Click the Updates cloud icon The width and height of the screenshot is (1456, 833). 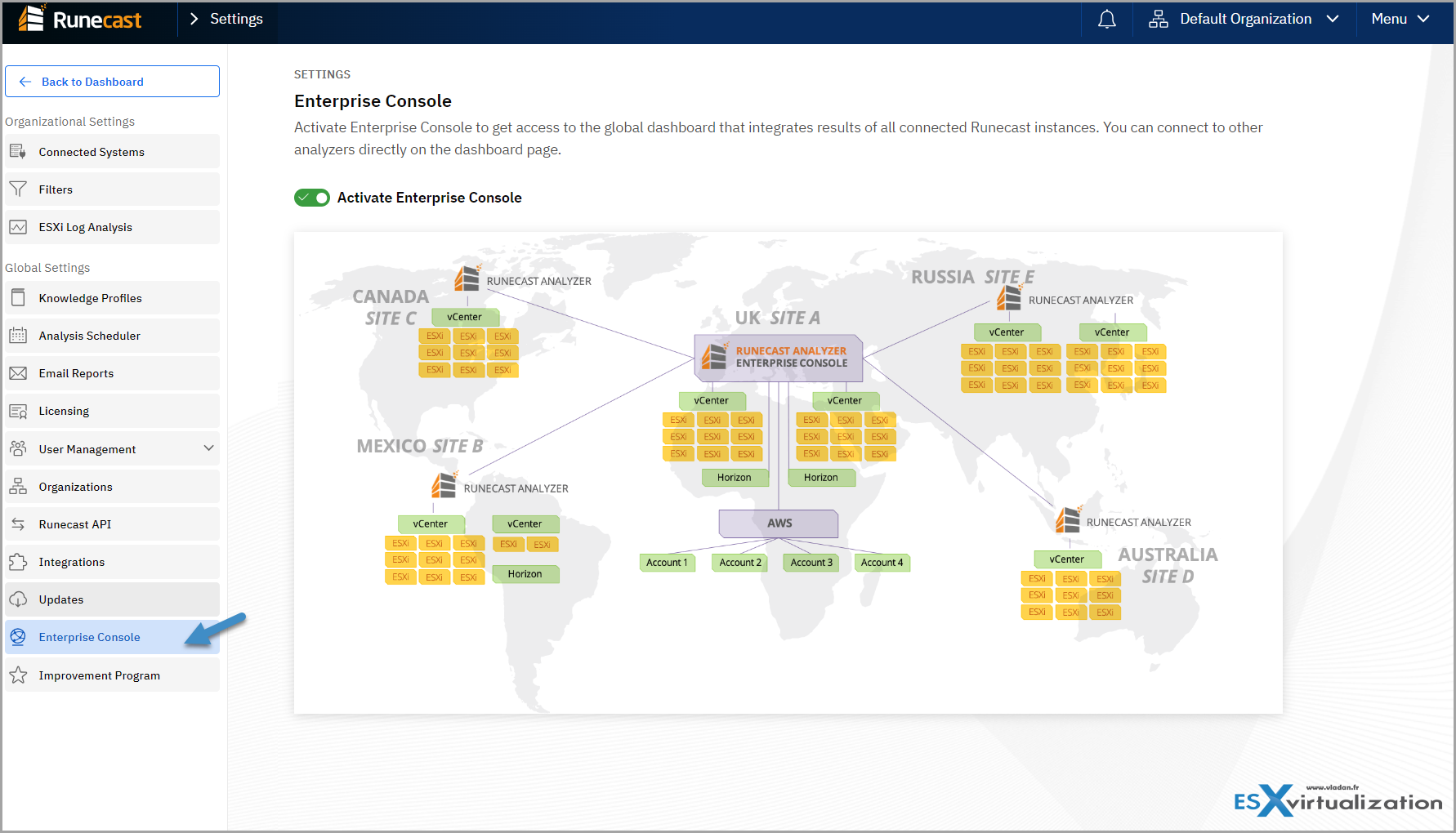pyautogui.click(x=18, y=599)
